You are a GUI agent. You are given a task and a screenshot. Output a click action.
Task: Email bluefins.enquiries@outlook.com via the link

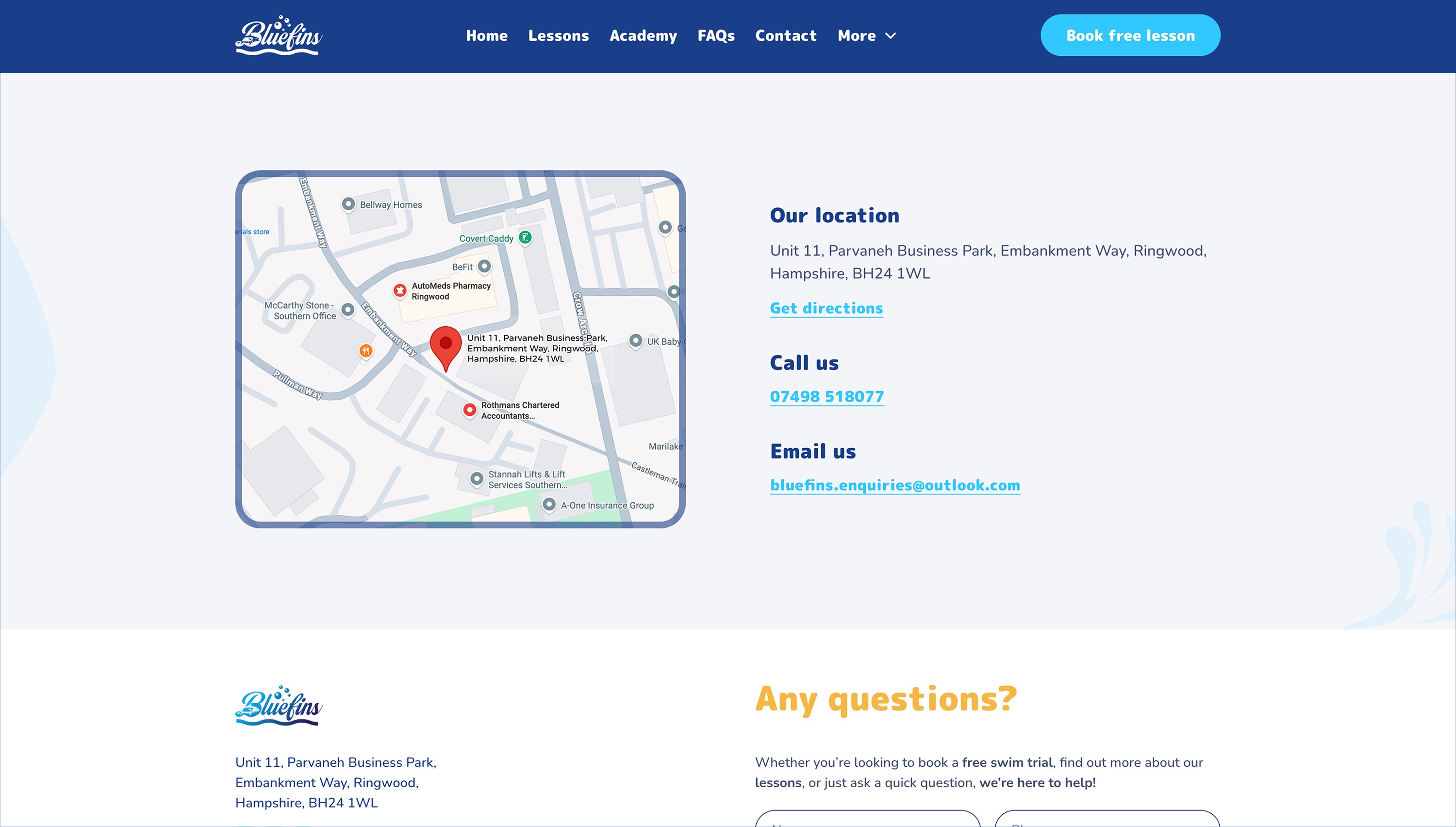point(894,485)
